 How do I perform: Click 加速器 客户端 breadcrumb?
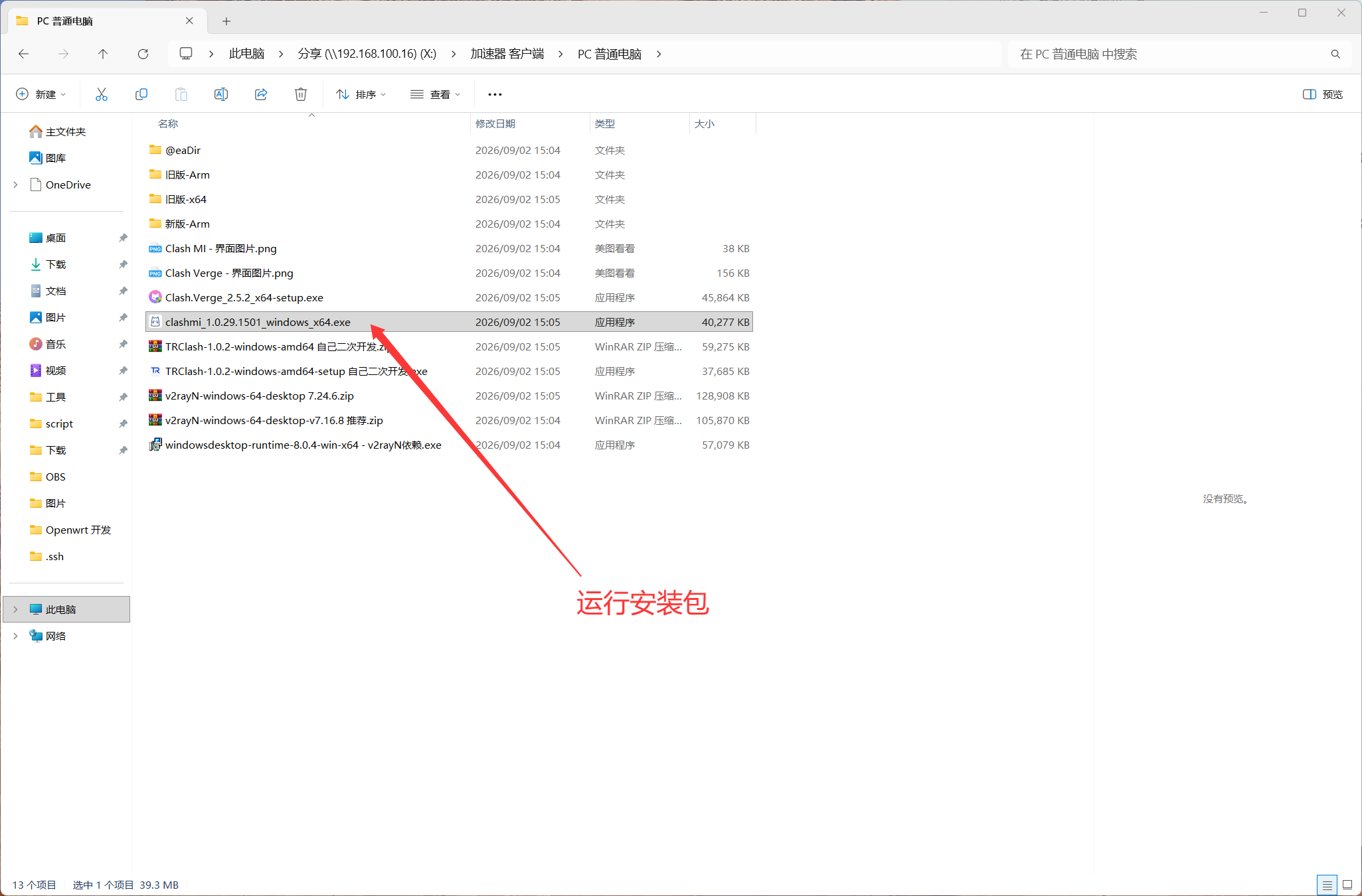(507, 54)
